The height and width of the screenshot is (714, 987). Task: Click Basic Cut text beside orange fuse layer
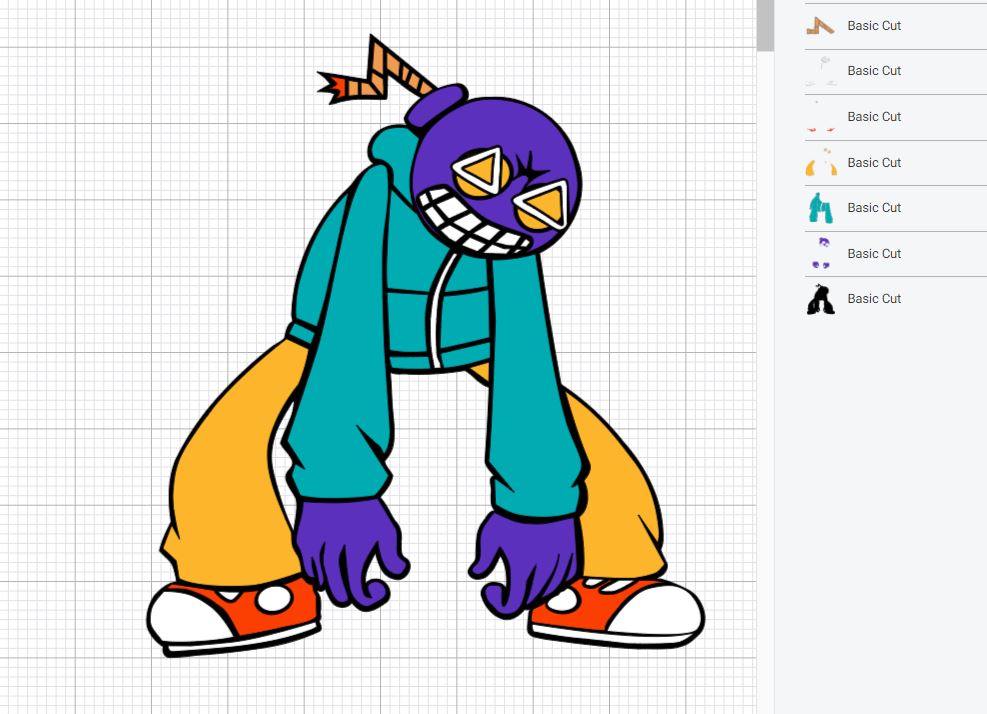pyautogui.click(x=874, y=26)
